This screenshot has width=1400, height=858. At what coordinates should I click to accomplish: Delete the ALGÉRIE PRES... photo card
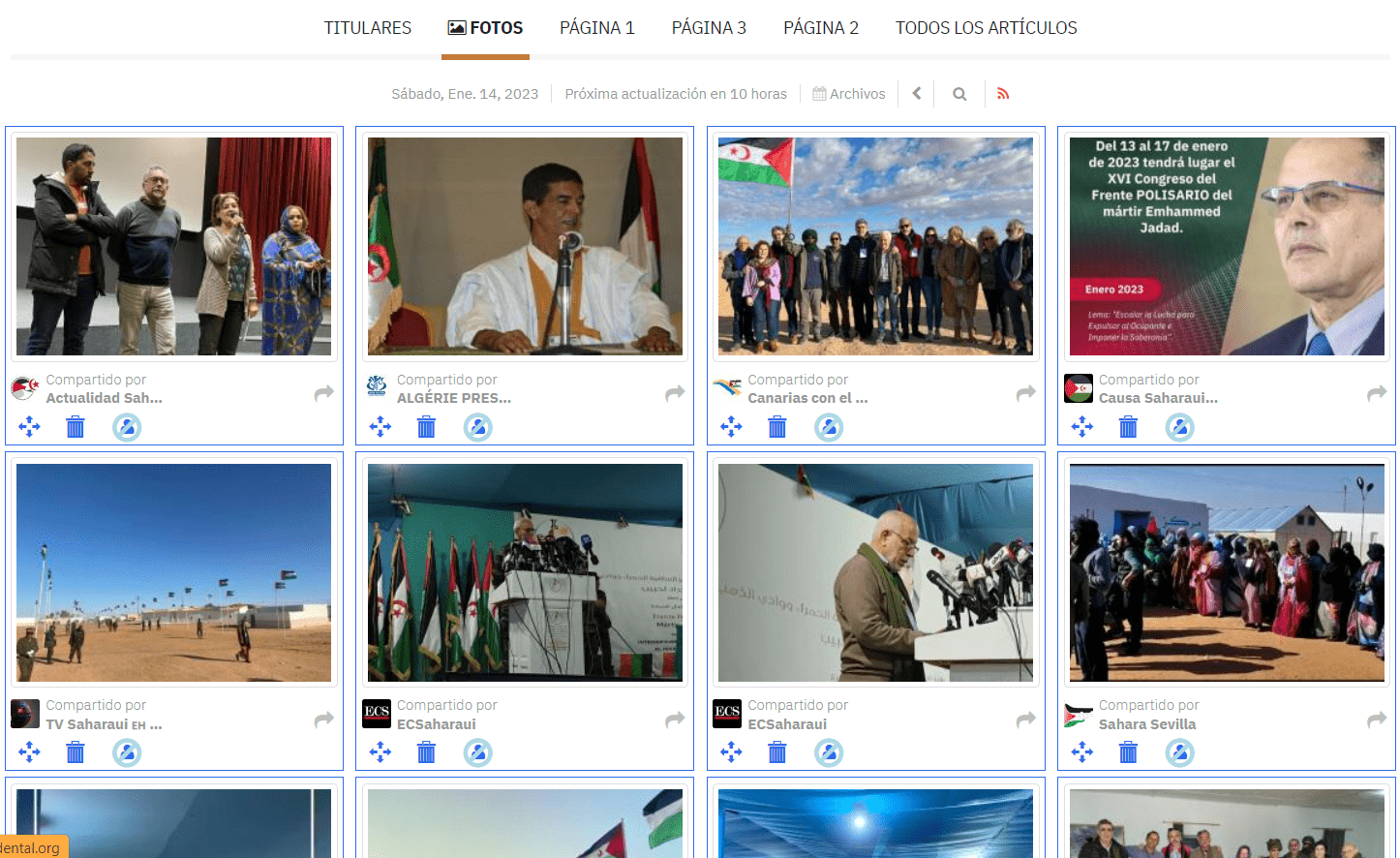tap(426, 426)
